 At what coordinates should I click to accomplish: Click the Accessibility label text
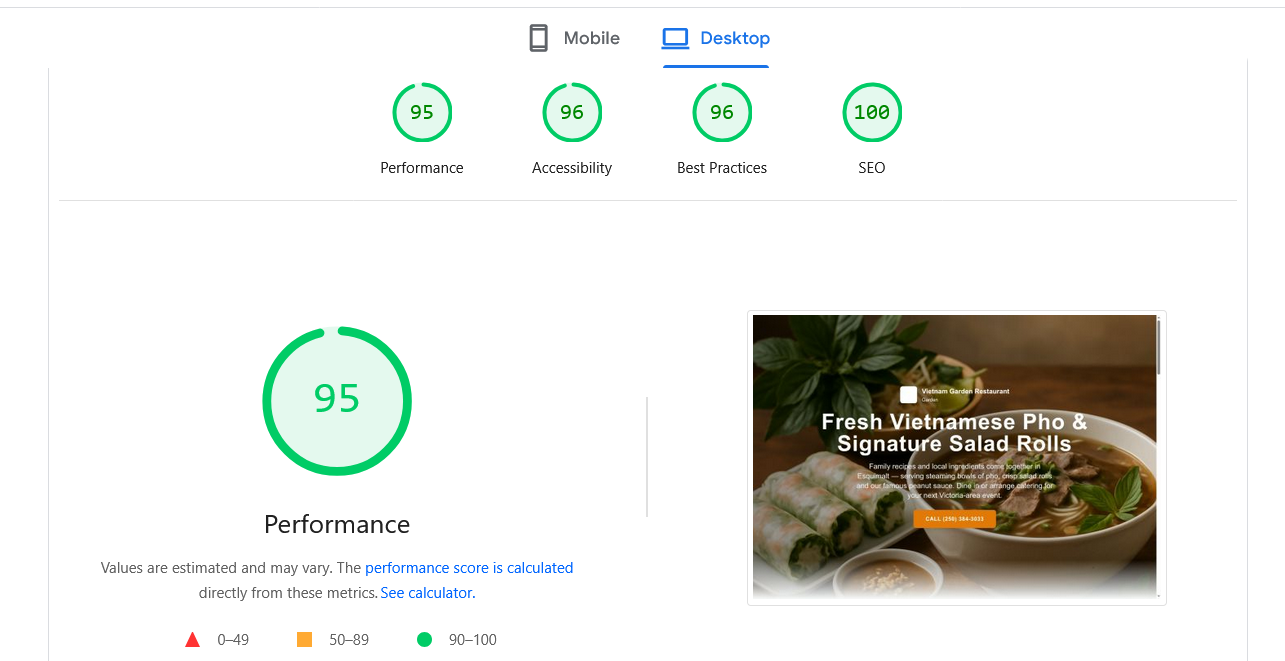[572, 167]
